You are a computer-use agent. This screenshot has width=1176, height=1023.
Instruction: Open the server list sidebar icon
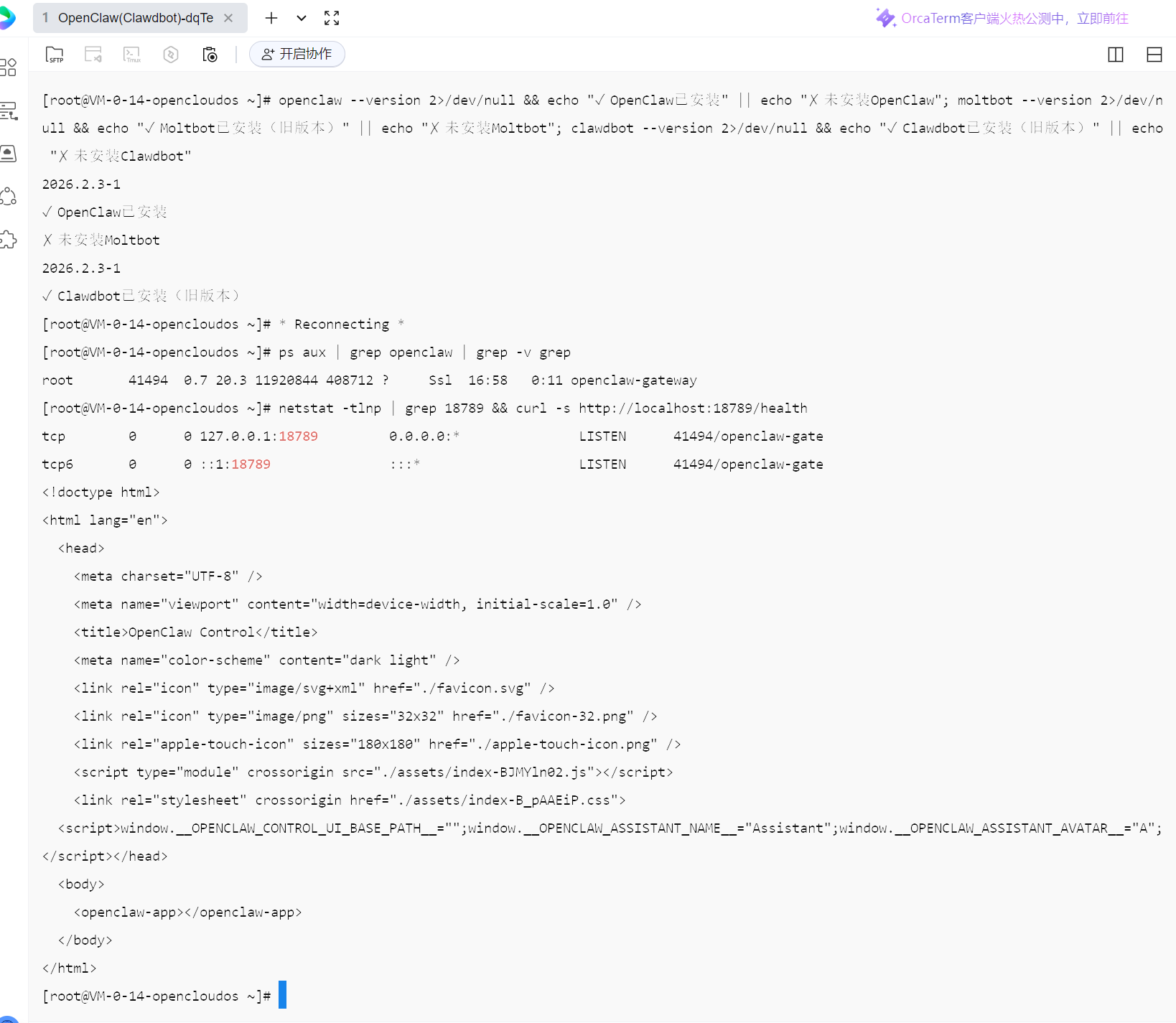tap(8, 111)
